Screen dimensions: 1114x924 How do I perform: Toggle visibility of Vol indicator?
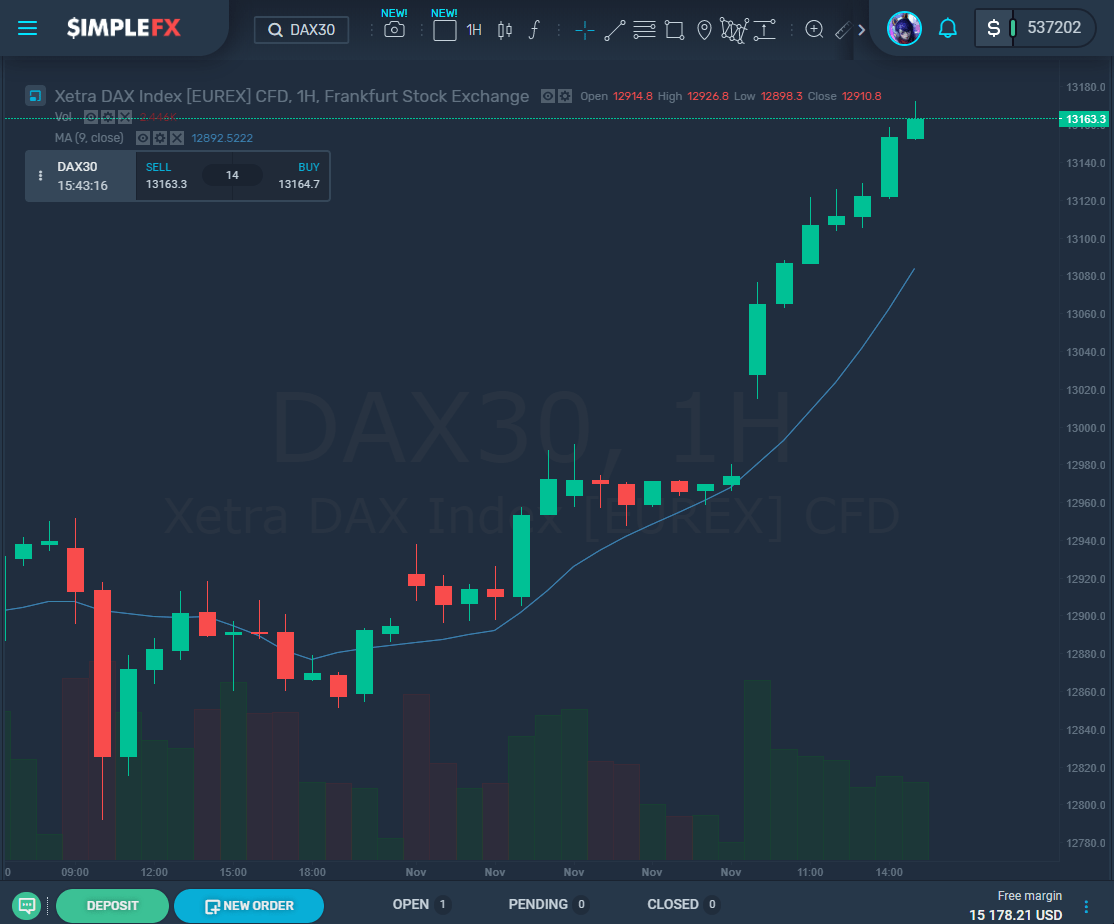91,116
